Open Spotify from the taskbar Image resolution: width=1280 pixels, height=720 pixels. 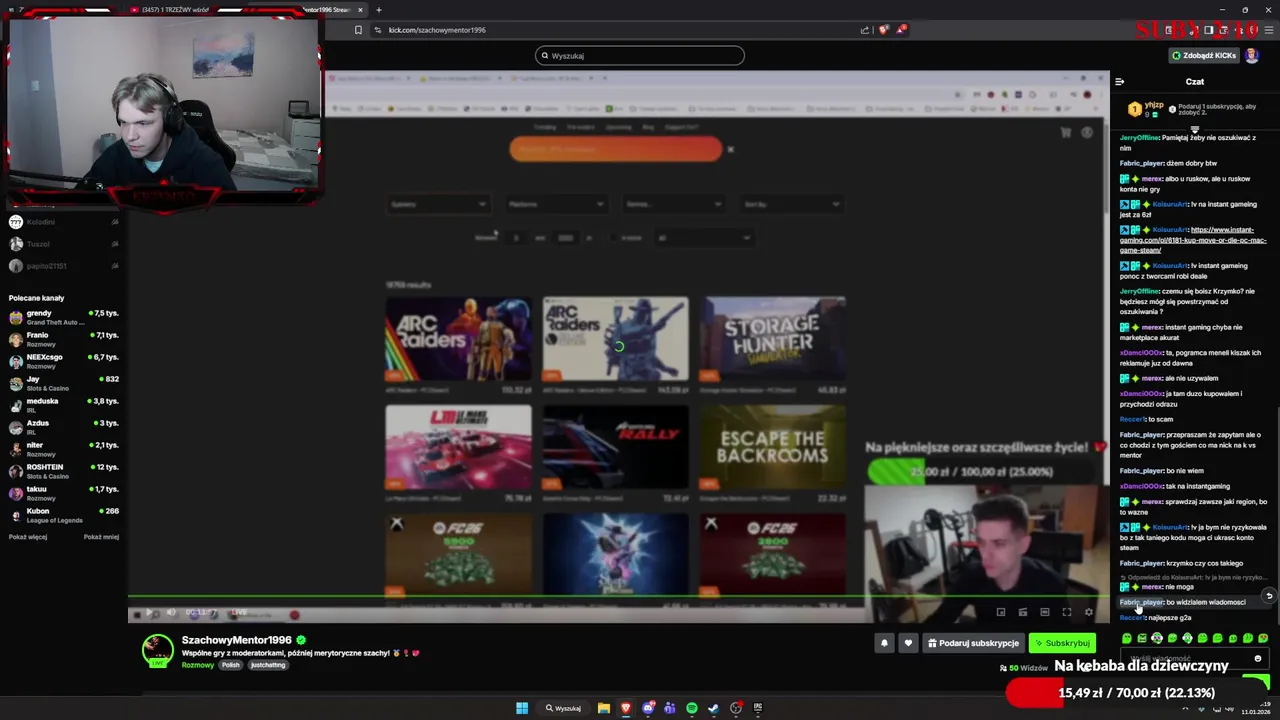click(692, 708)
